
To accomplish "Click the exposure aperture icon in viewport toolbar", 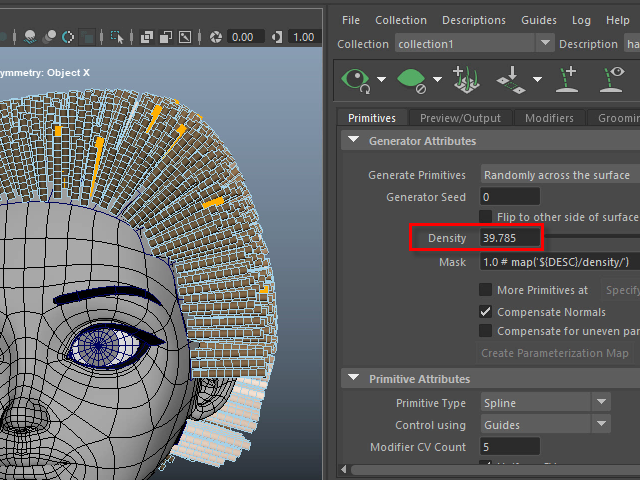I will point(215,37).
